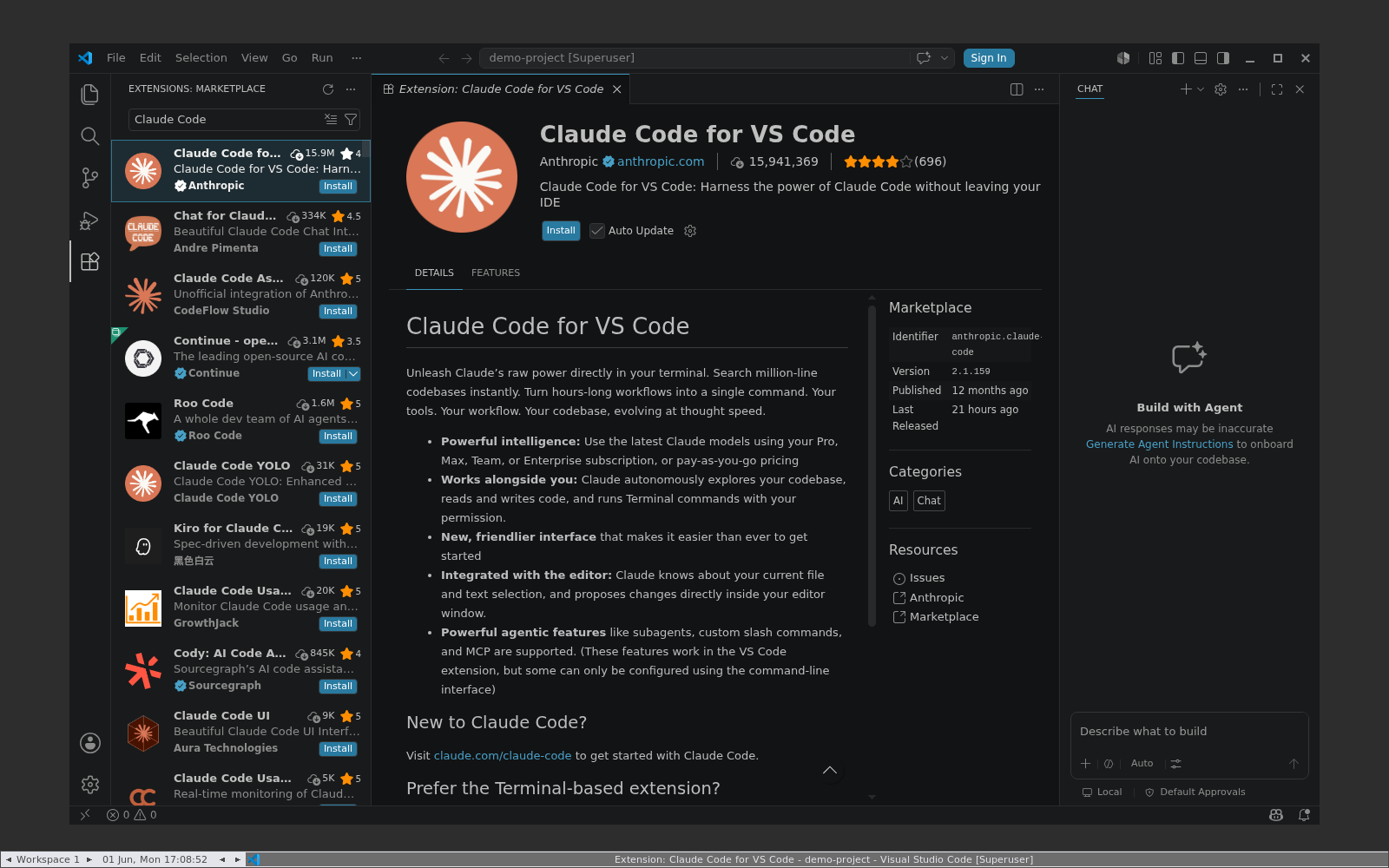The image size is (1389, 868).
Task: Open the File menu
Action: pyautogui.click(x=116, y=58)
